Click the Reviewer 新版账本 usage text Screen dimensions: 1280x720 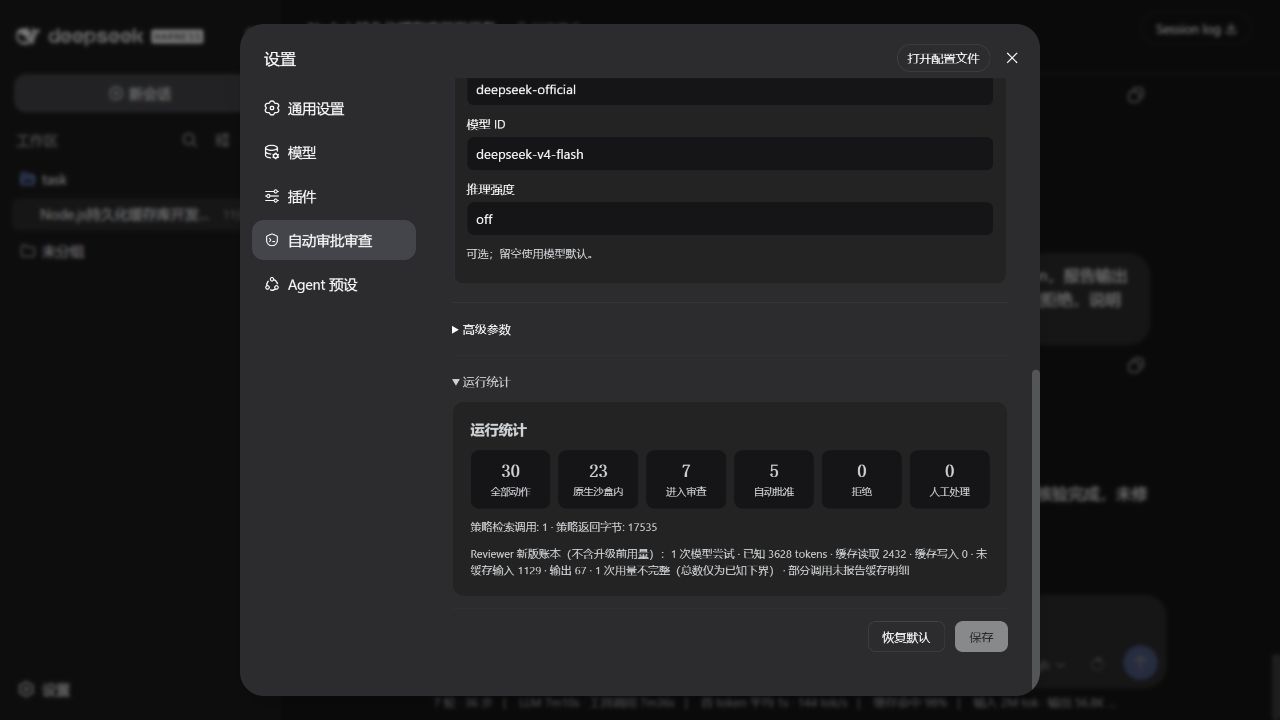pos(729,562)
